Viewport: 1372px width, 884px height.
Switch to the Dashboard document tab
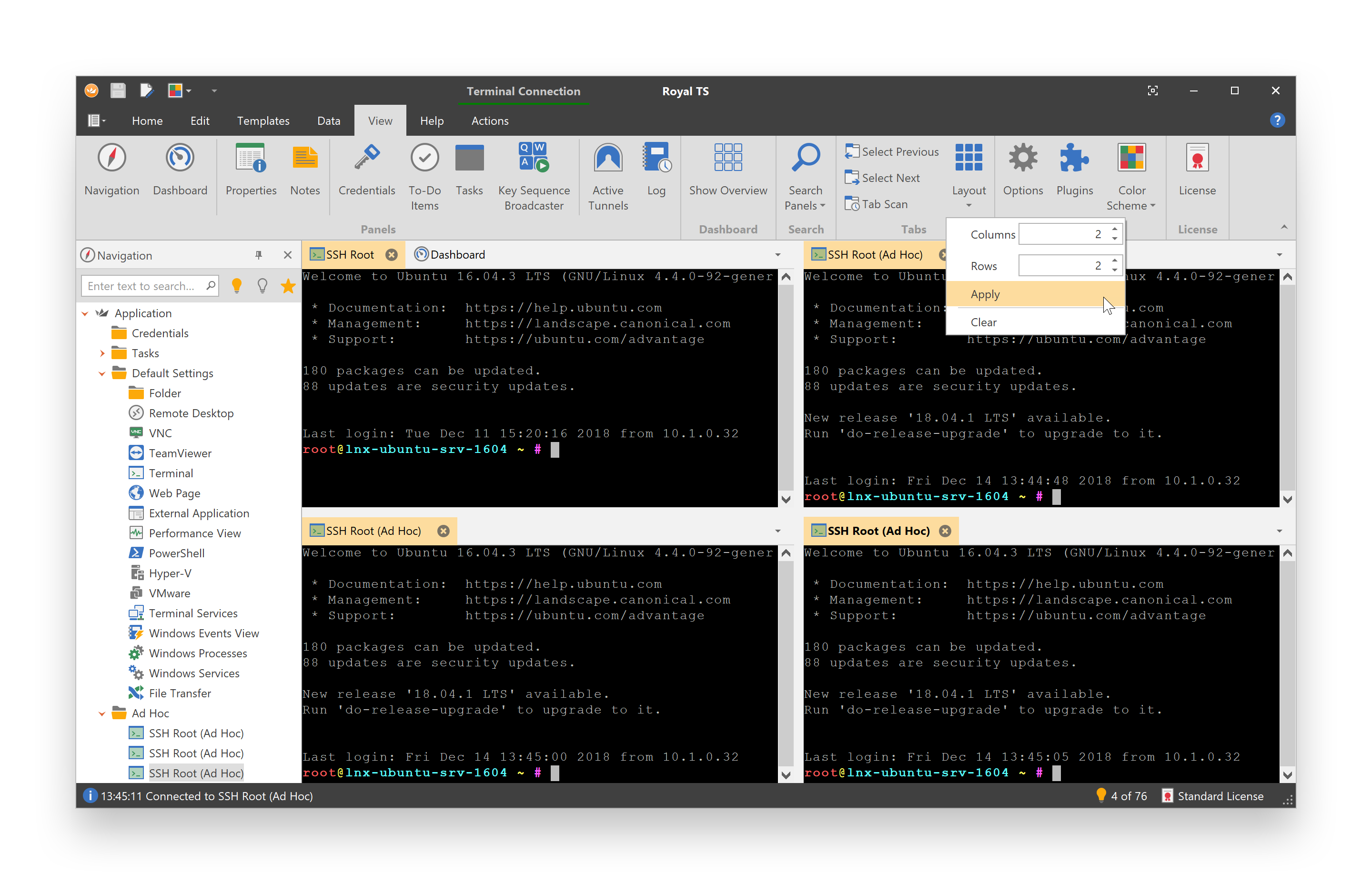tap(450, 255)
